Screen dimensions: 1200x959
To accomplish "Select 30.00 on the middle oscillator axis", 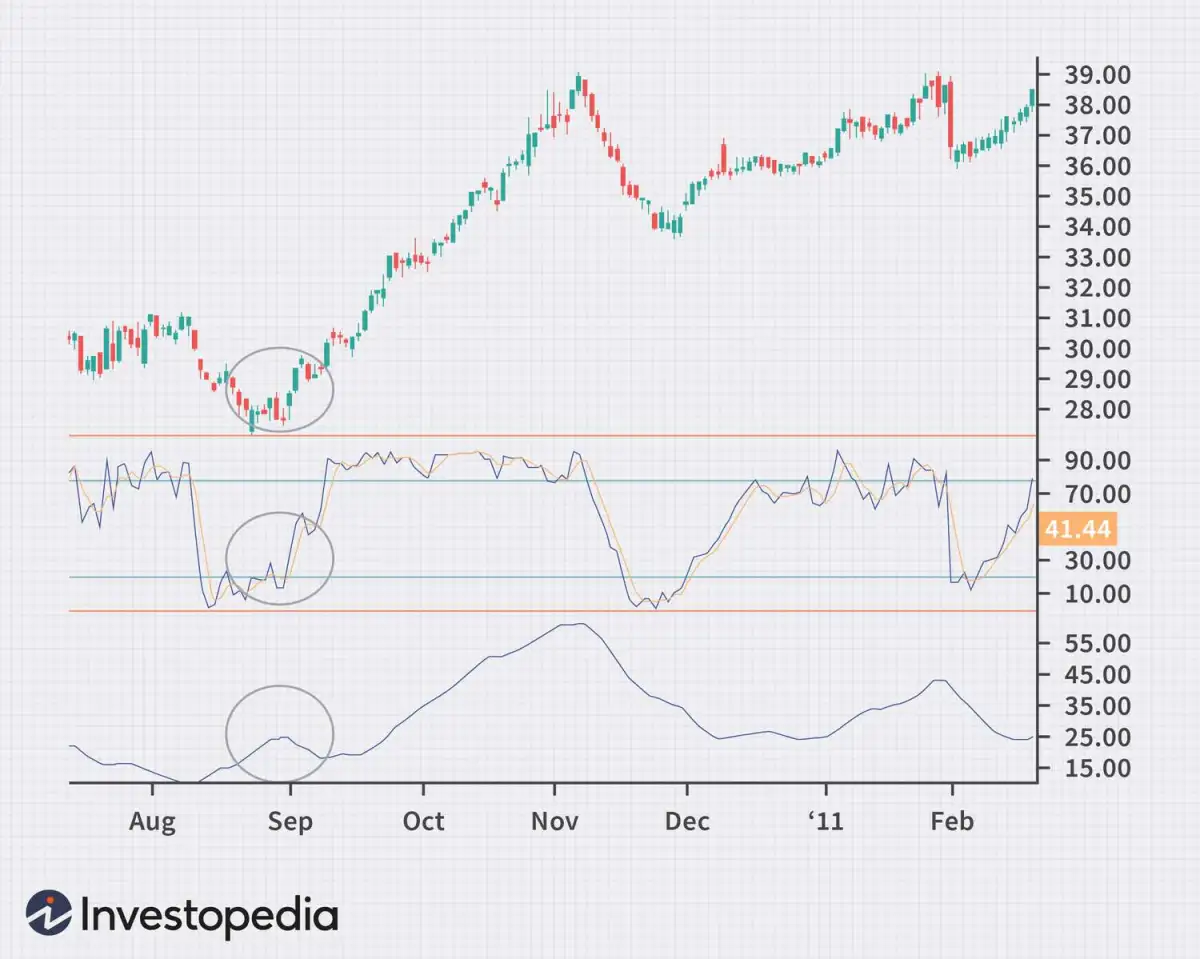I will pyautogui.click(x=1097, y=561).
